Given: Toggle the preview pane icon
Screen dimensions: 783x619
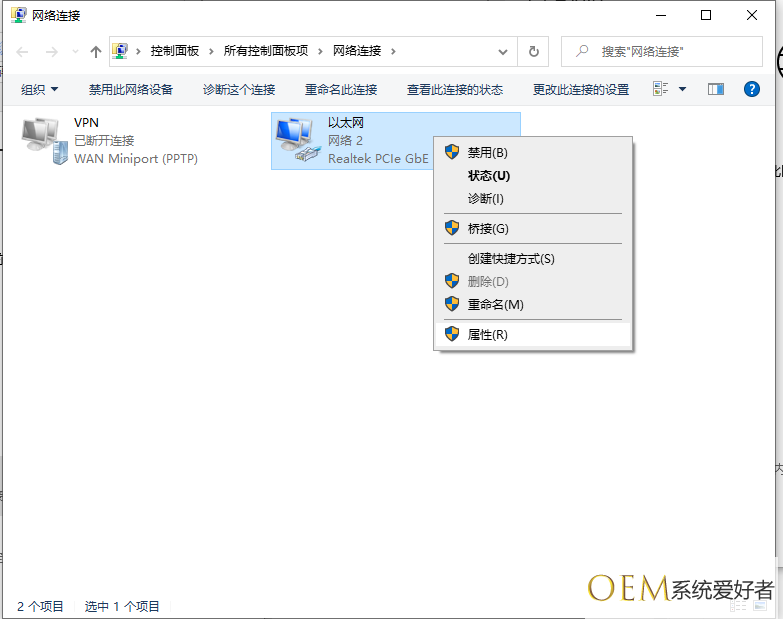Looking at the screenshot, I should (x=715, y=89).
